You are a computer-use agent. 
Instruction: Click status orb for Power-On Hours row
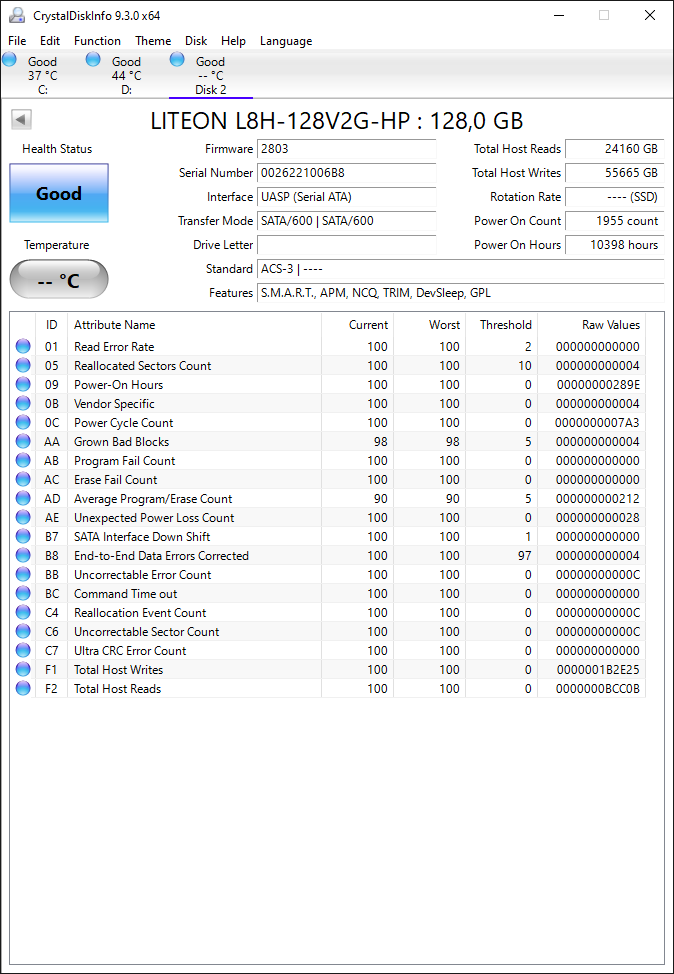tap(23, 385)
